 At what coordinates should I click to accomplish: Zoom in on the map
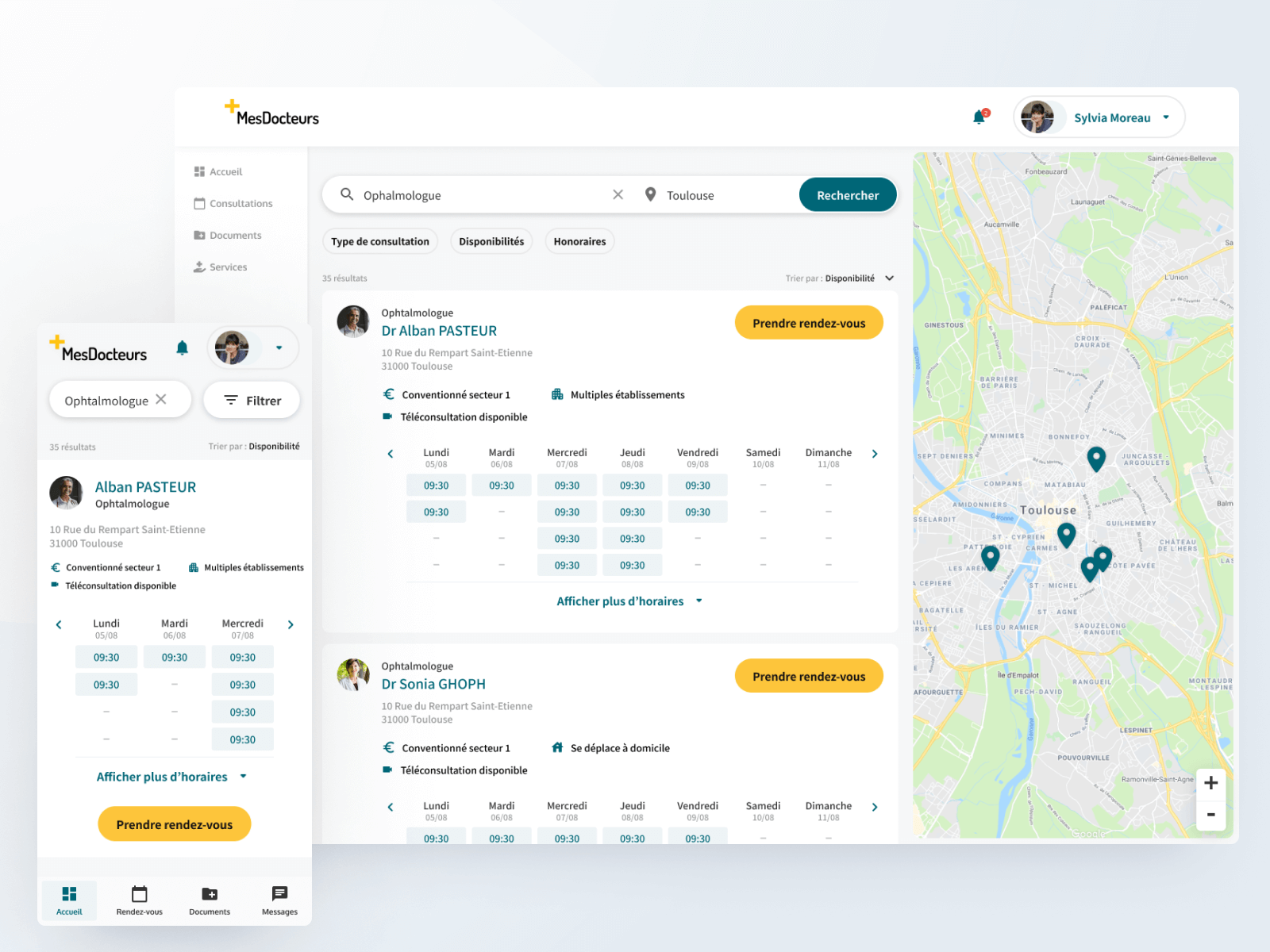click(1211, 783)
